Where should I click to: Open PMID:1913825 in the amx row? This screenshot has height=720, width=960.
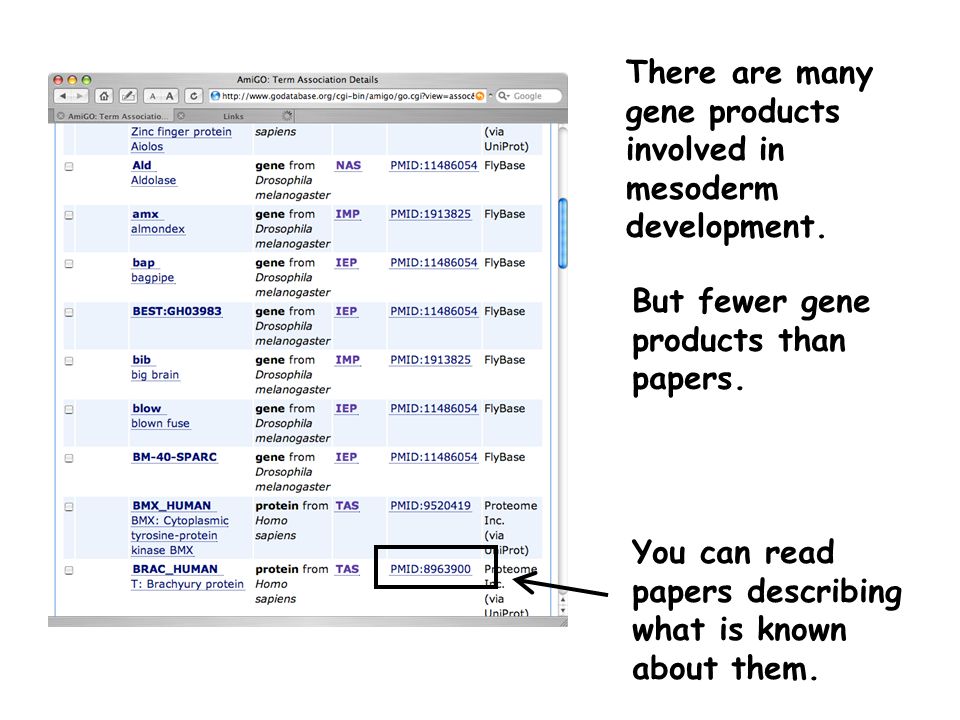pyautogui.click(x=430, y=214)
